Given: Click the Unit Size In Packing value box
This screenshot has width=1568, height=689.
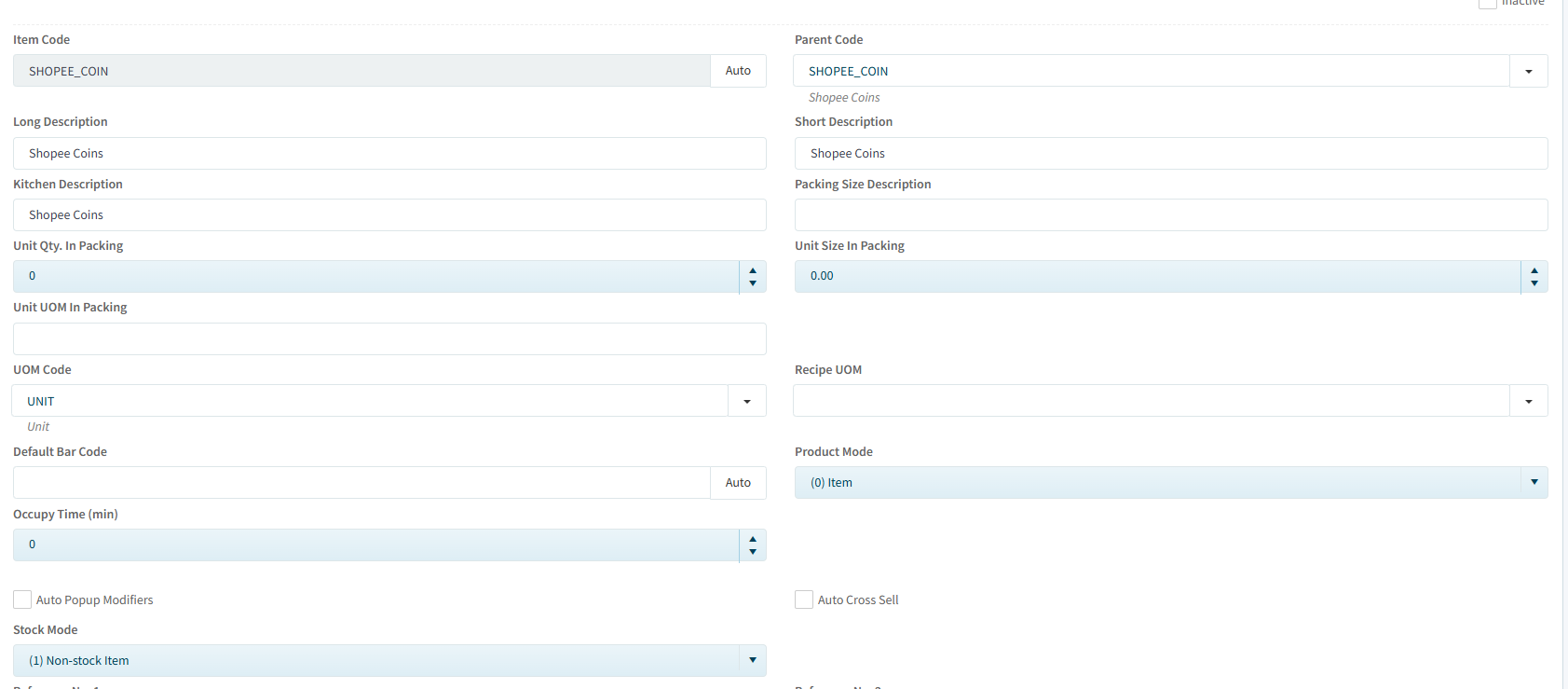Looking at the screenshot, I should pos(1158,277).
